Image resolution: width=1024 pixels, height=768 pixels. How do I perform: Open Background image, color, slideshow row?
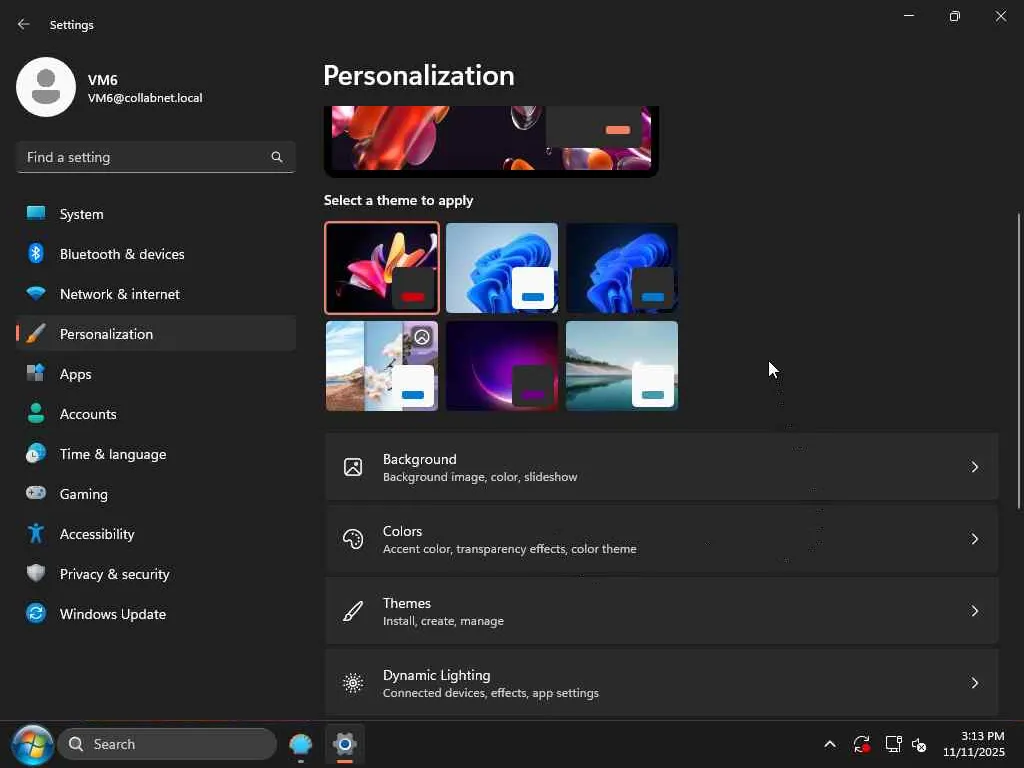(x=662, y=467)
